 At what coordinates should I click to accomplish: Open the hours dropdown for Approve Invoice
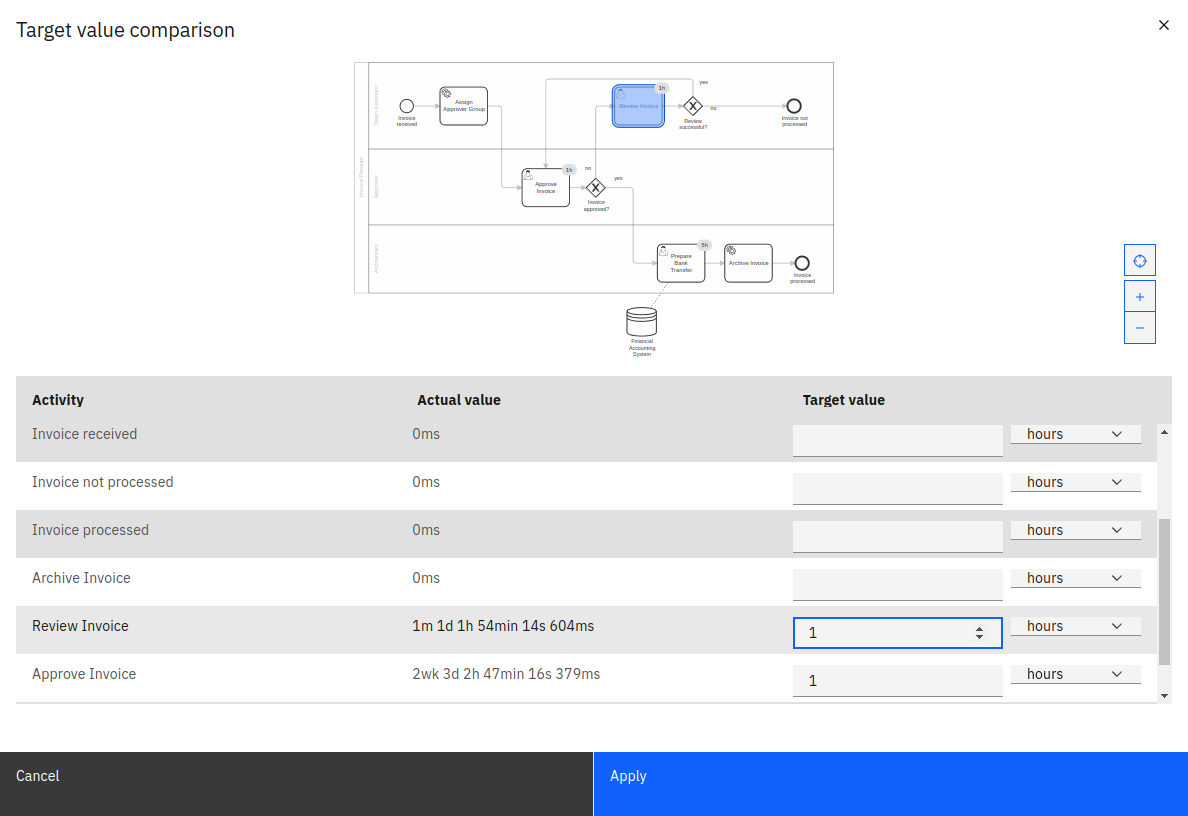pos(1075,673)
